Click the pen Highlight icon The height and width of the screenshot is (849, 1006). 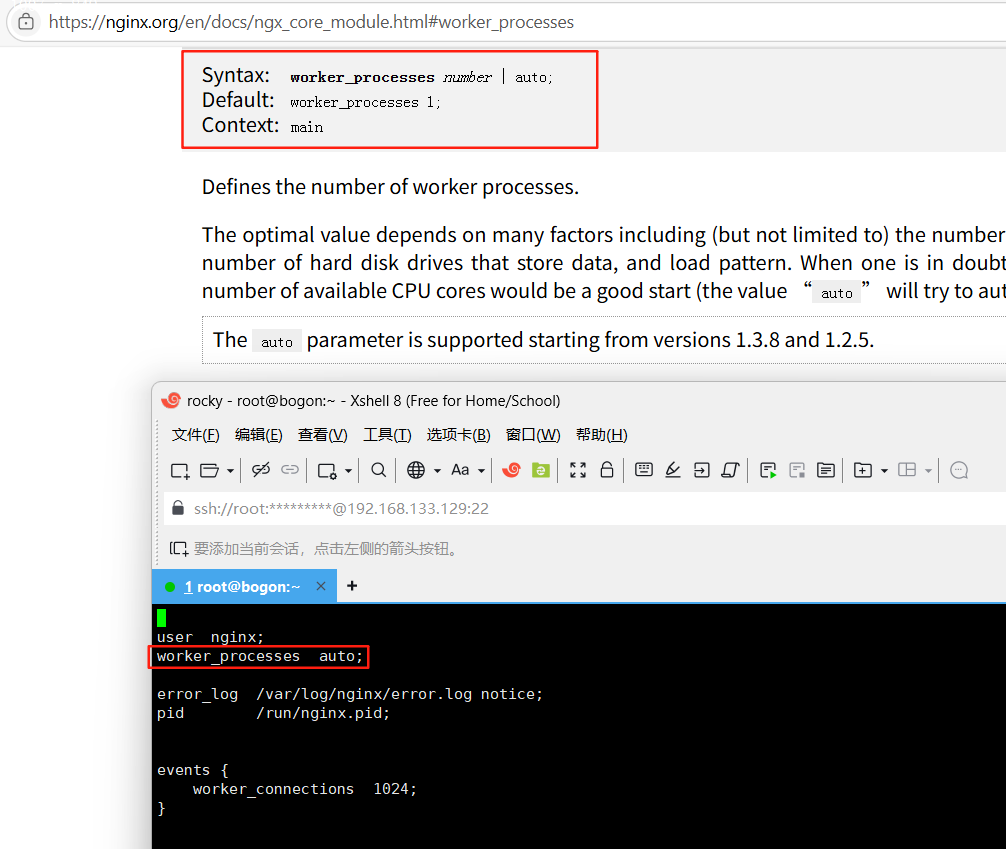pos(672,470)
